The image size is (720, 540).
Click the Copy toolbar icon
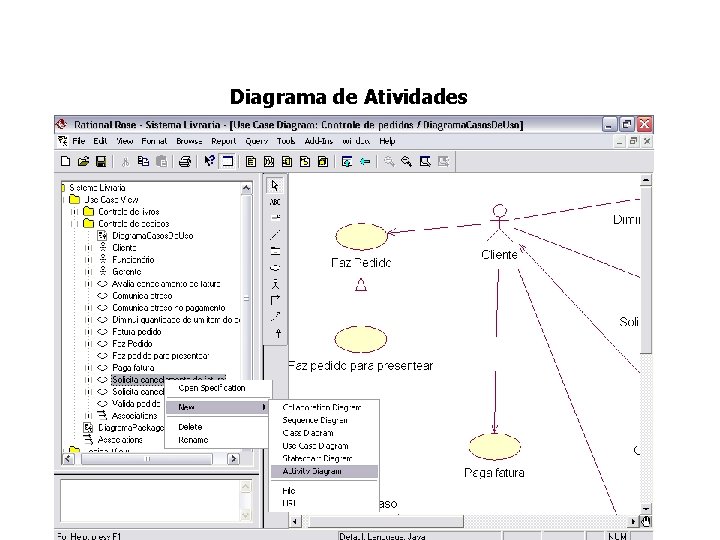[143, 161]
